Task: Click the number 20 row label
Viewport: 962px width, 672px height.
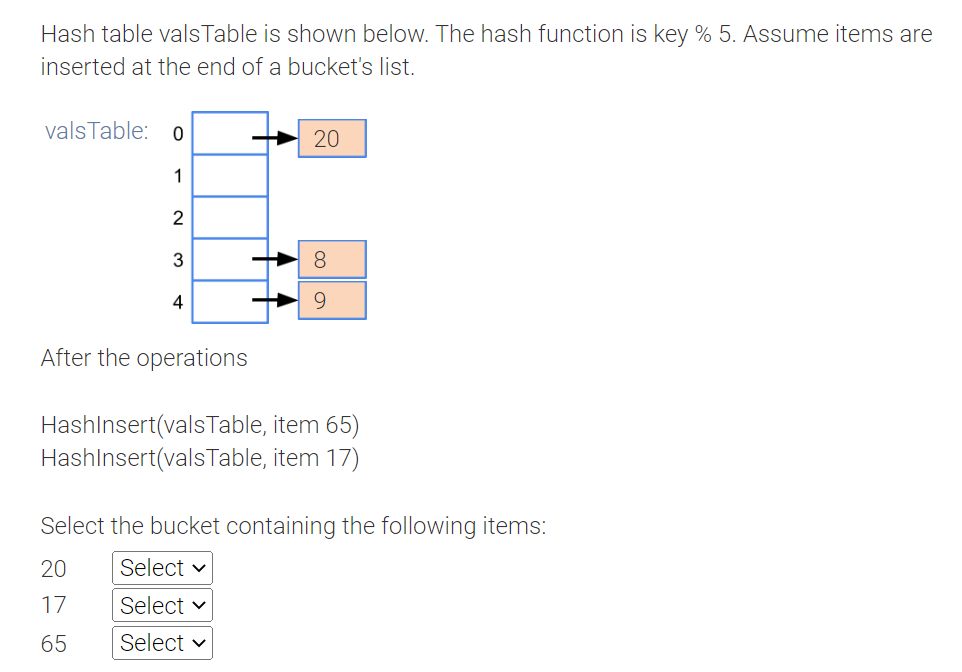Action: 52,568
